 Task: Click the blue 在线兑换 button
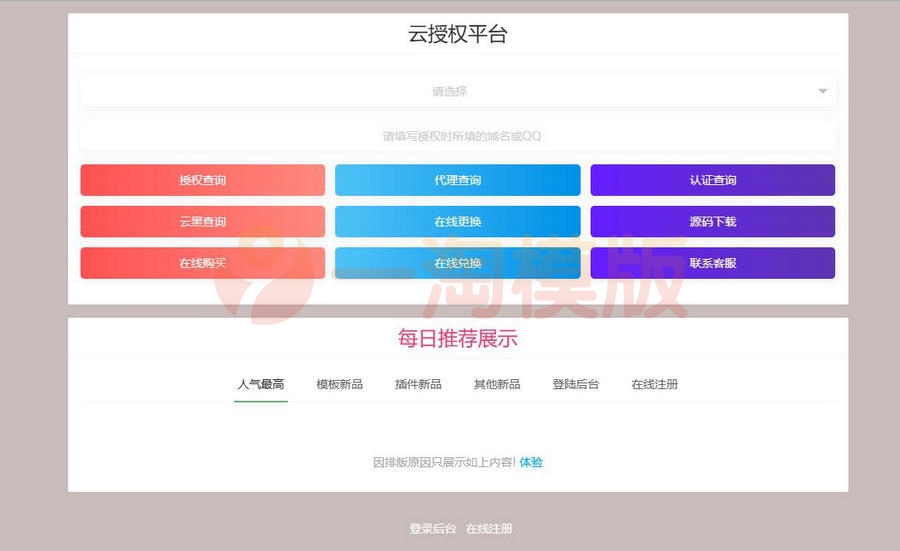[457, 263]
